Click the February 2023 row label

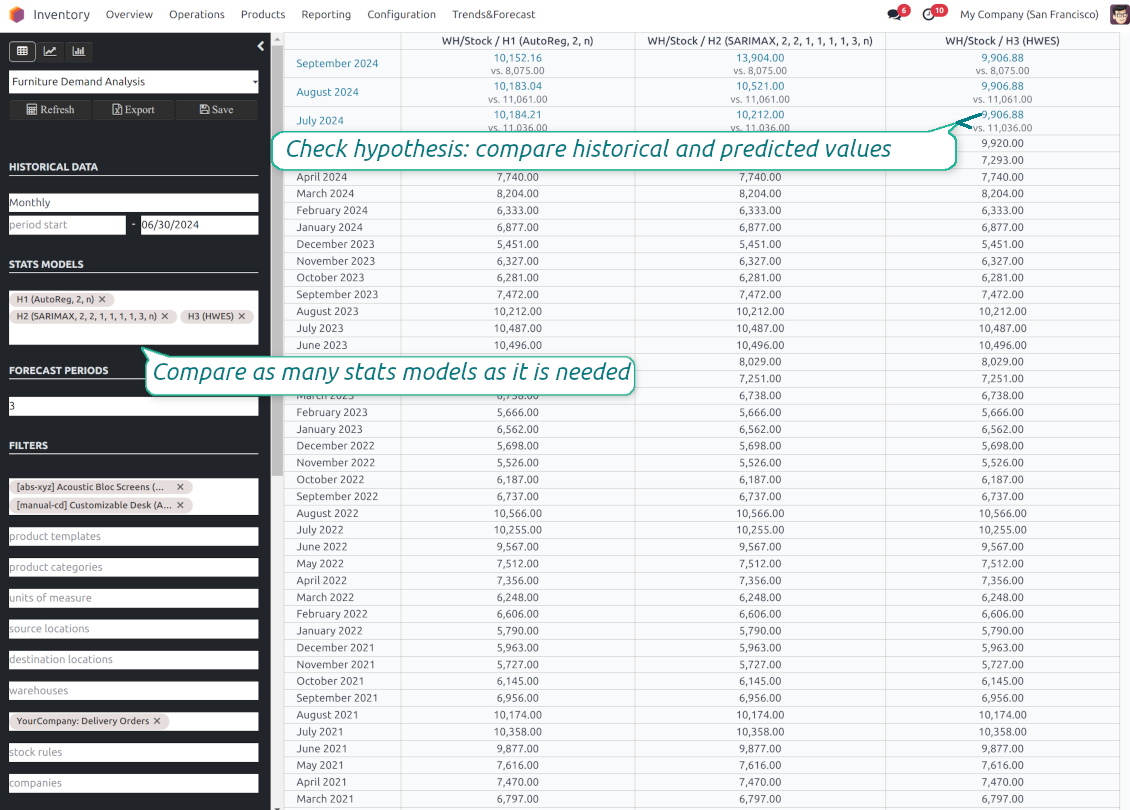click(332, 412)
